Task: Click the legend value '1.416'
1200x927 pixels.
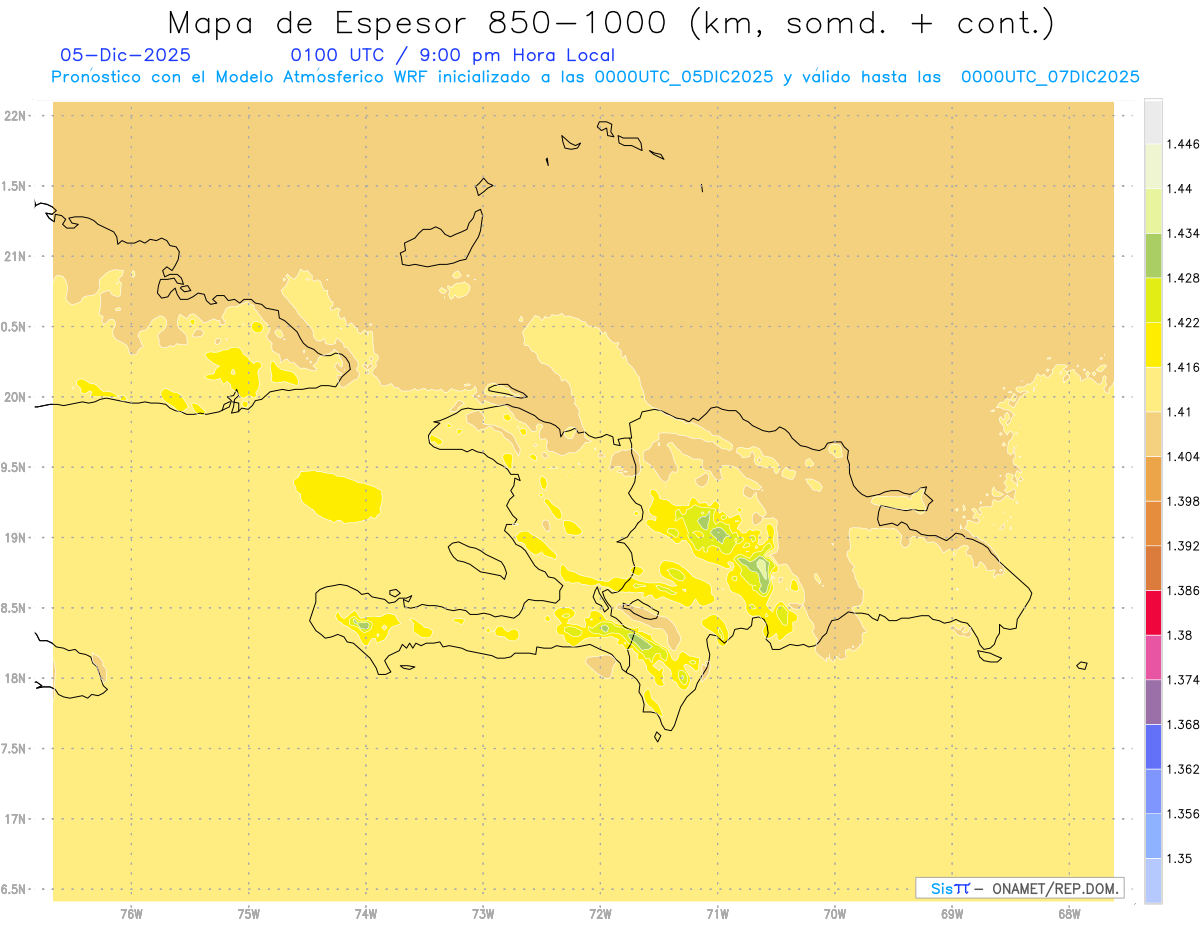Action: pyautogui.click(x=1182, y=368)
